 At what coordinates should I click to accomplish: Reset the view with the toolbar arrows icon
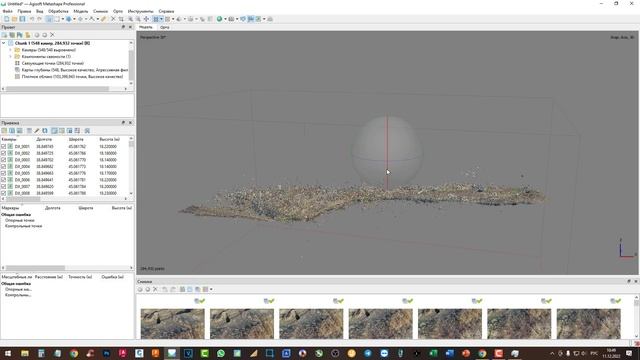pos(146,19)
